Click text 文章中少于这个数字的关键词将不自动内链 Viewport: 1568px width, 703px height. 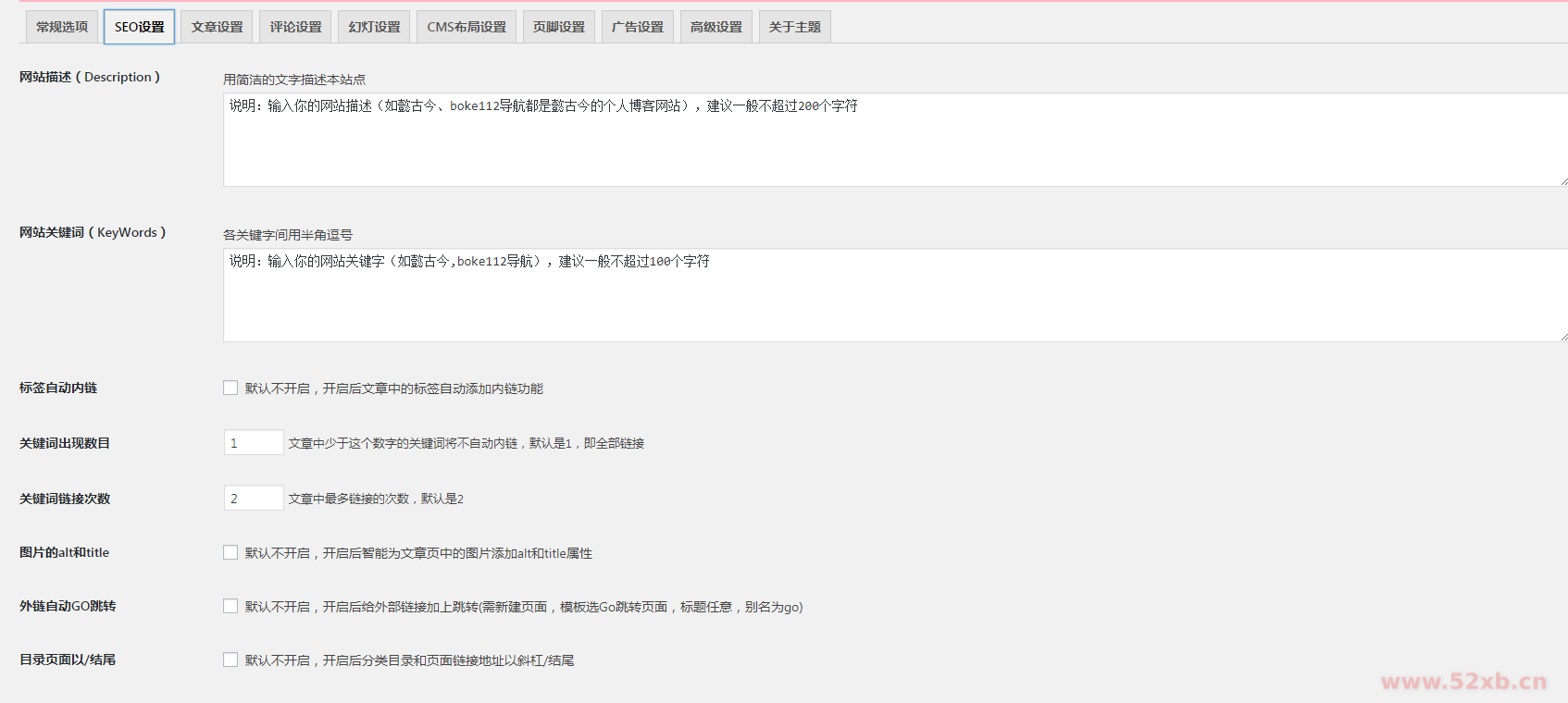click(403, 443)
